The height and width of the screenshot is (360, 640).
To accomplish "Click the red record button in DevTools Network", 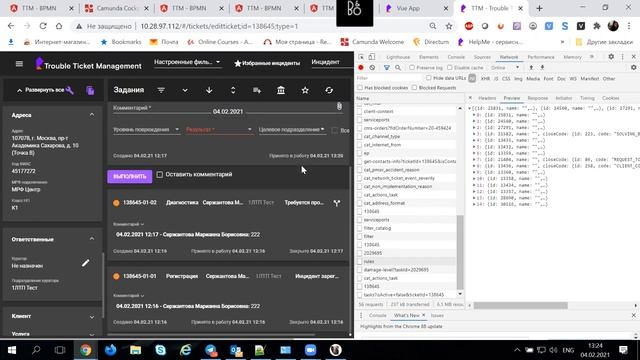I will [x=361, y=67].
